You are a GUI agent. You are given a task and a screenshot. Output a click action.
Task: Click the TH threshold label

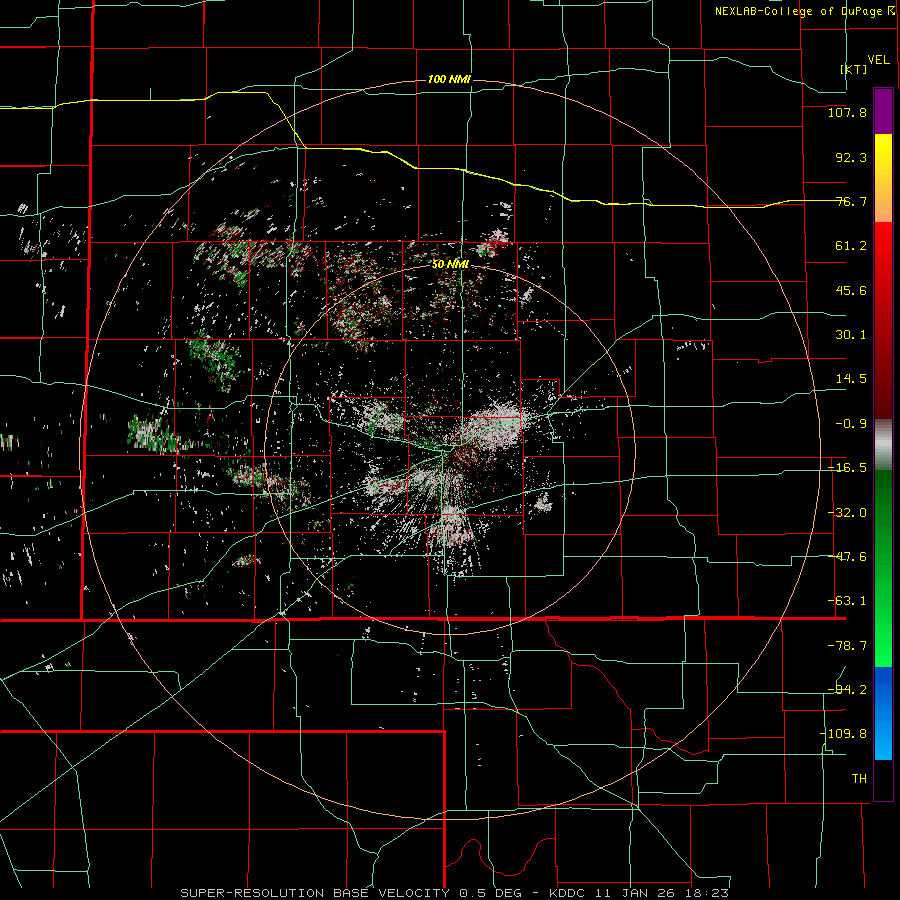(859, 778)
